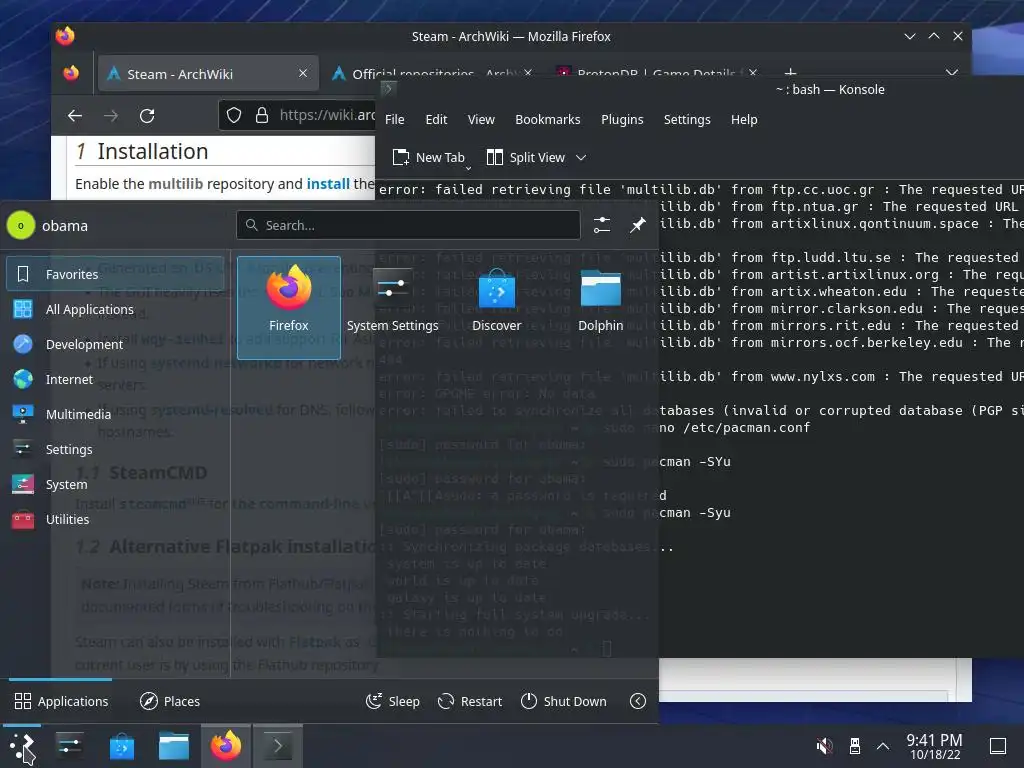Click the obama user avatar
Image resolution: width=1024 pixels, height=768 pixels.
21,225
